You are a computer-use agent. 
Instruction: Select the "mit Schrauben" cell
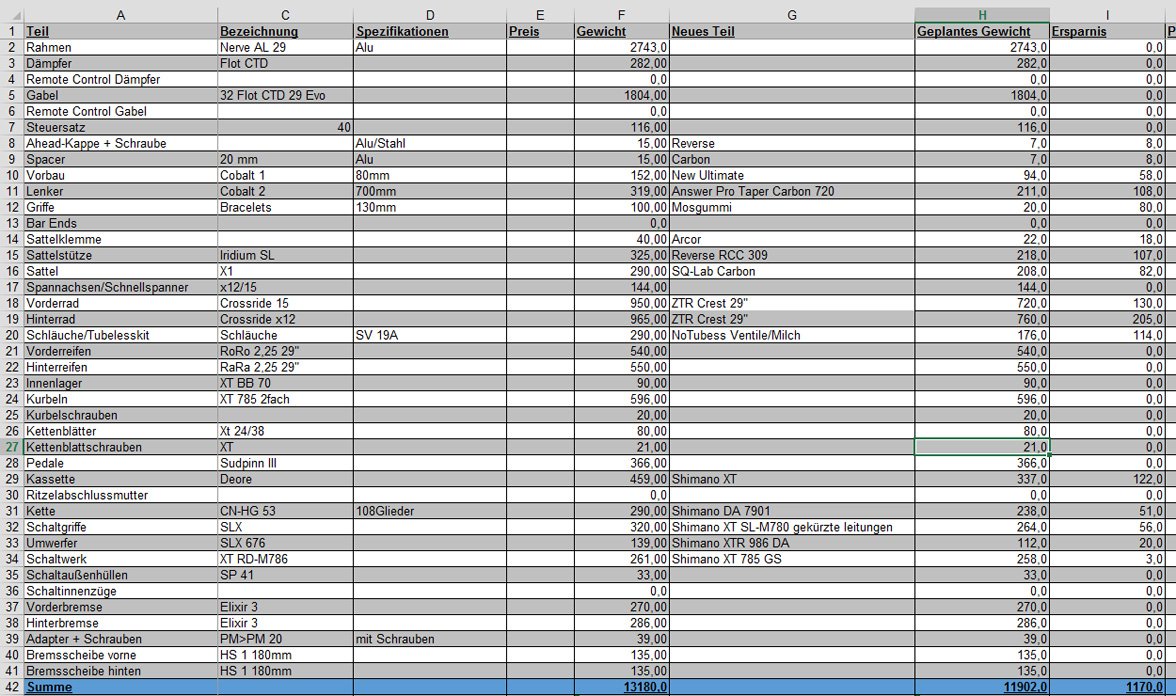pos(430,639)
